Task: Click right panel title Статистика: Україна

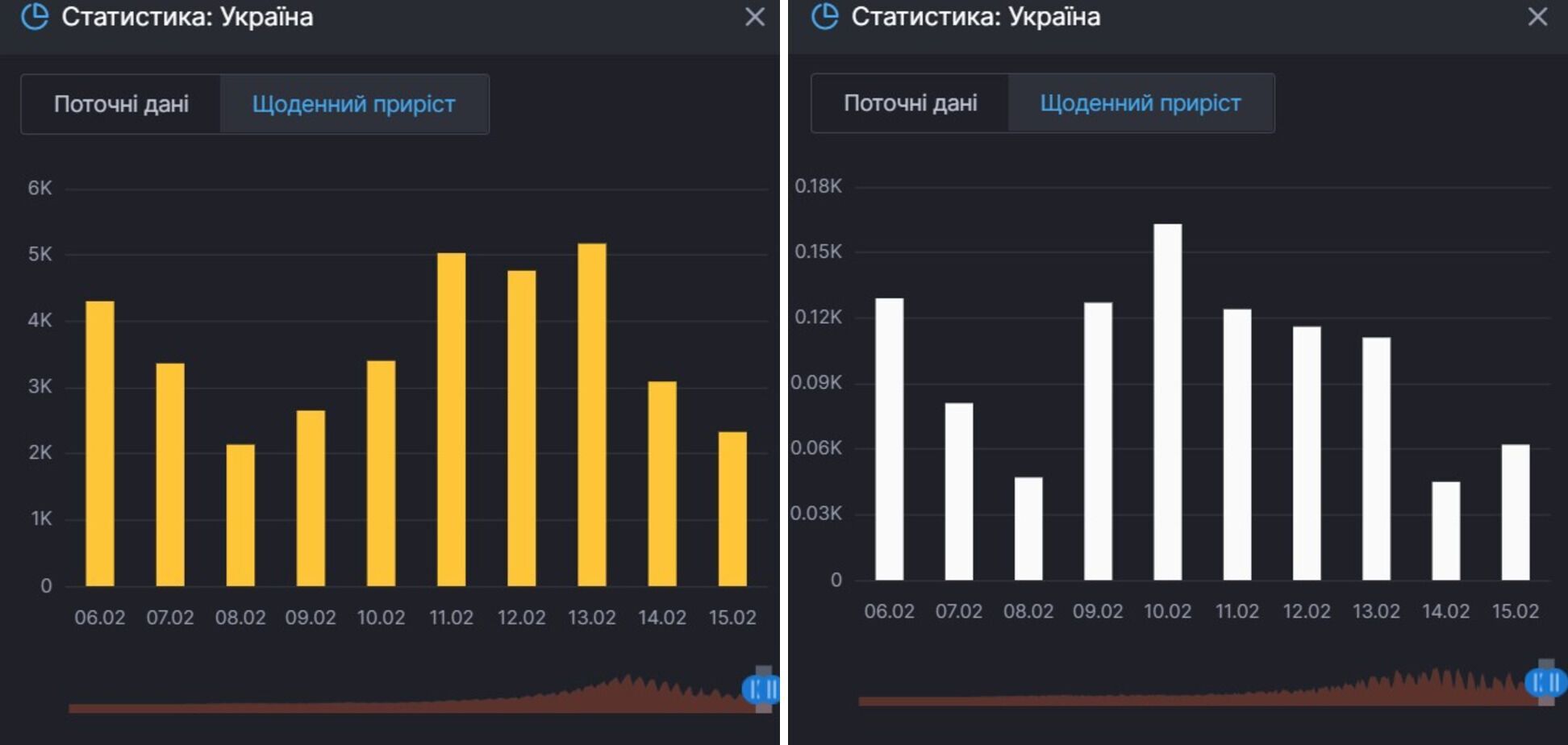Action: tap(975, 17)
